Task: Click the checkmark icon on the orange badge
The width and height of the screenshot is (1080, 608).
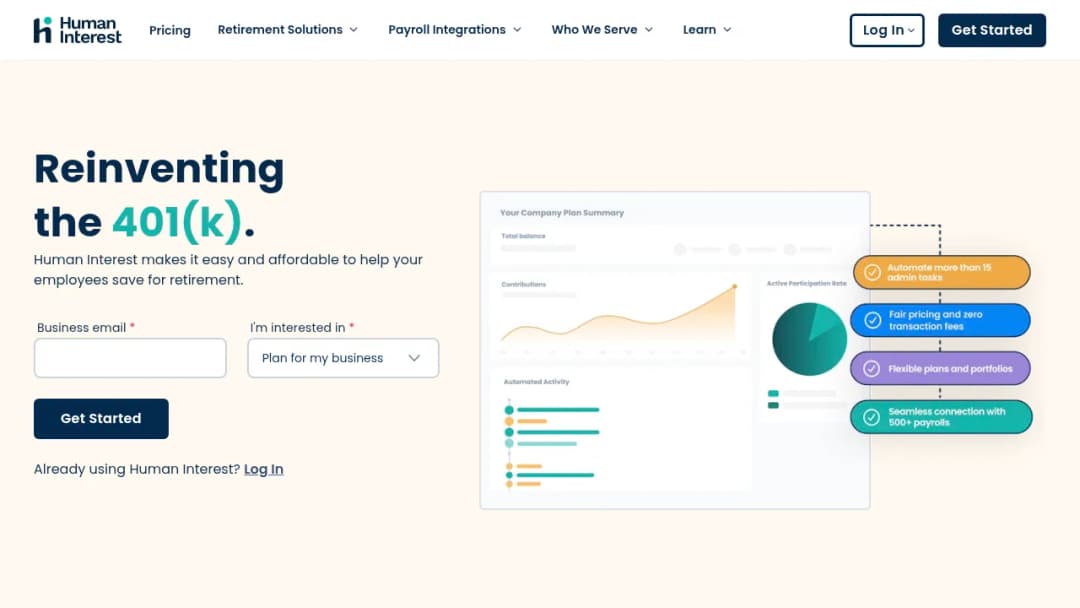Action: [872, 272]
